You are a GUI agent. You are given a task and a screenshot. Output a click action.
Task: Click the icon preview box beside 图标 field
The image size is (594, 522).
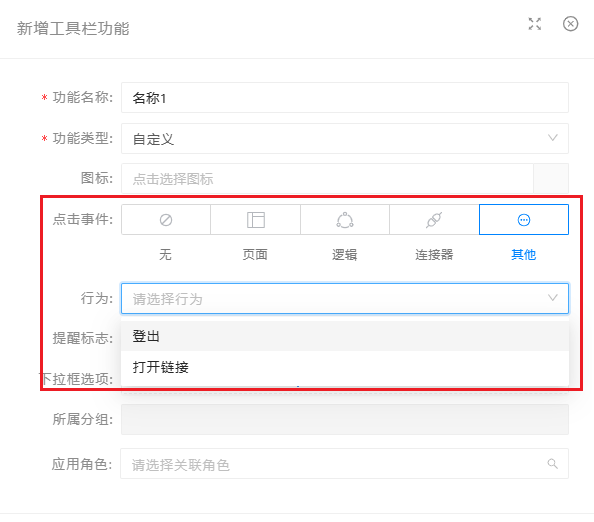551,179
